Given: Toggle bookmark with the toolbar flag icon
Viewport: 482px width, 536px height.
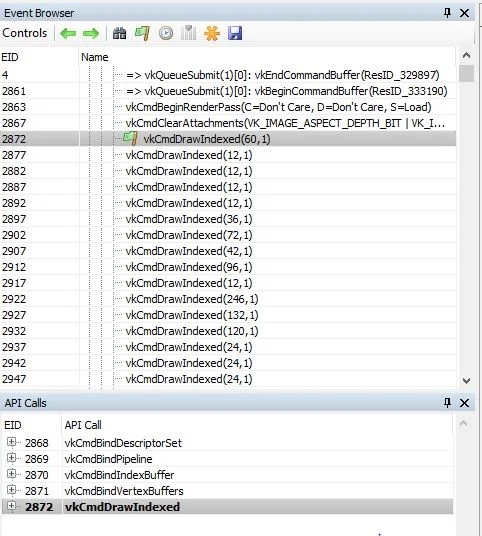Looking at the screenshot, I should tap(142, 34).
